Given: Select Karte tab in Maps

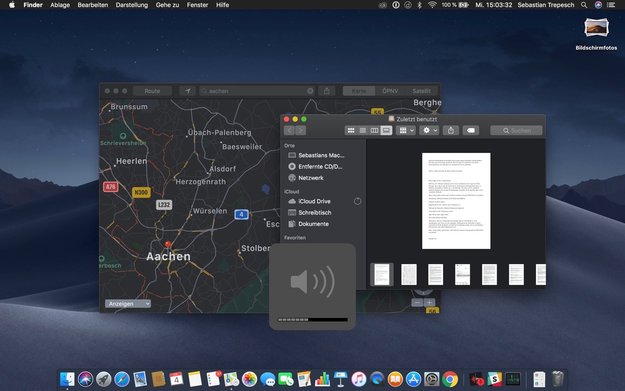Looking at the screenshot, I should point(359,91).
